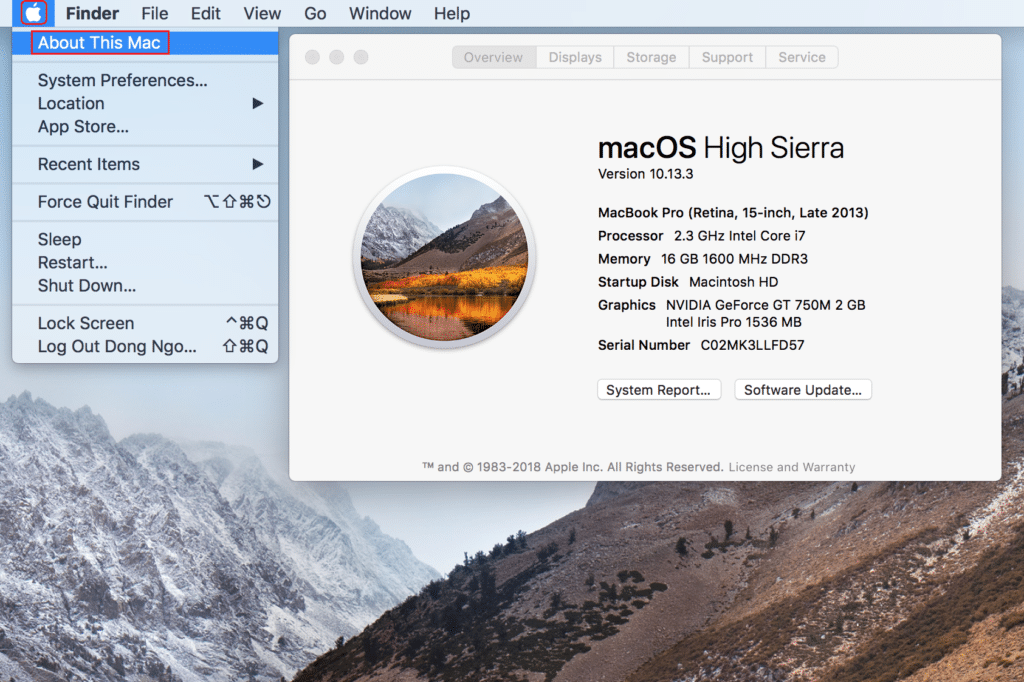The height and width of the screenshot is (682, 1024).
Task: Click the Version 10.13.3 text
Action: point(646,174)
